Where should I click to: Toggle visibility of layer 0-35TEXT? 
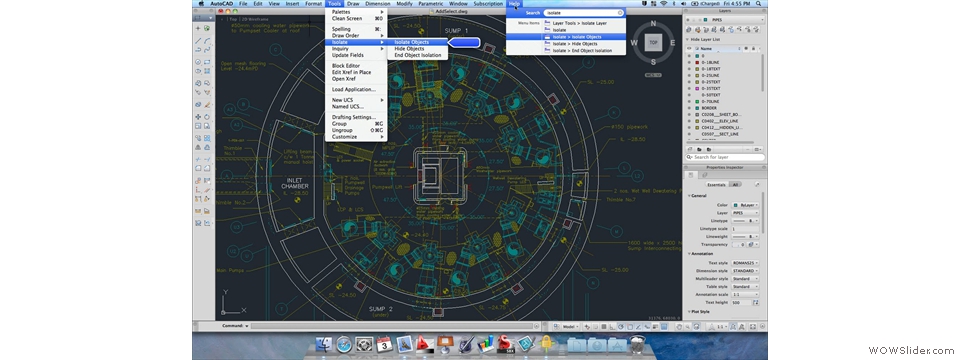click(689, 88)
